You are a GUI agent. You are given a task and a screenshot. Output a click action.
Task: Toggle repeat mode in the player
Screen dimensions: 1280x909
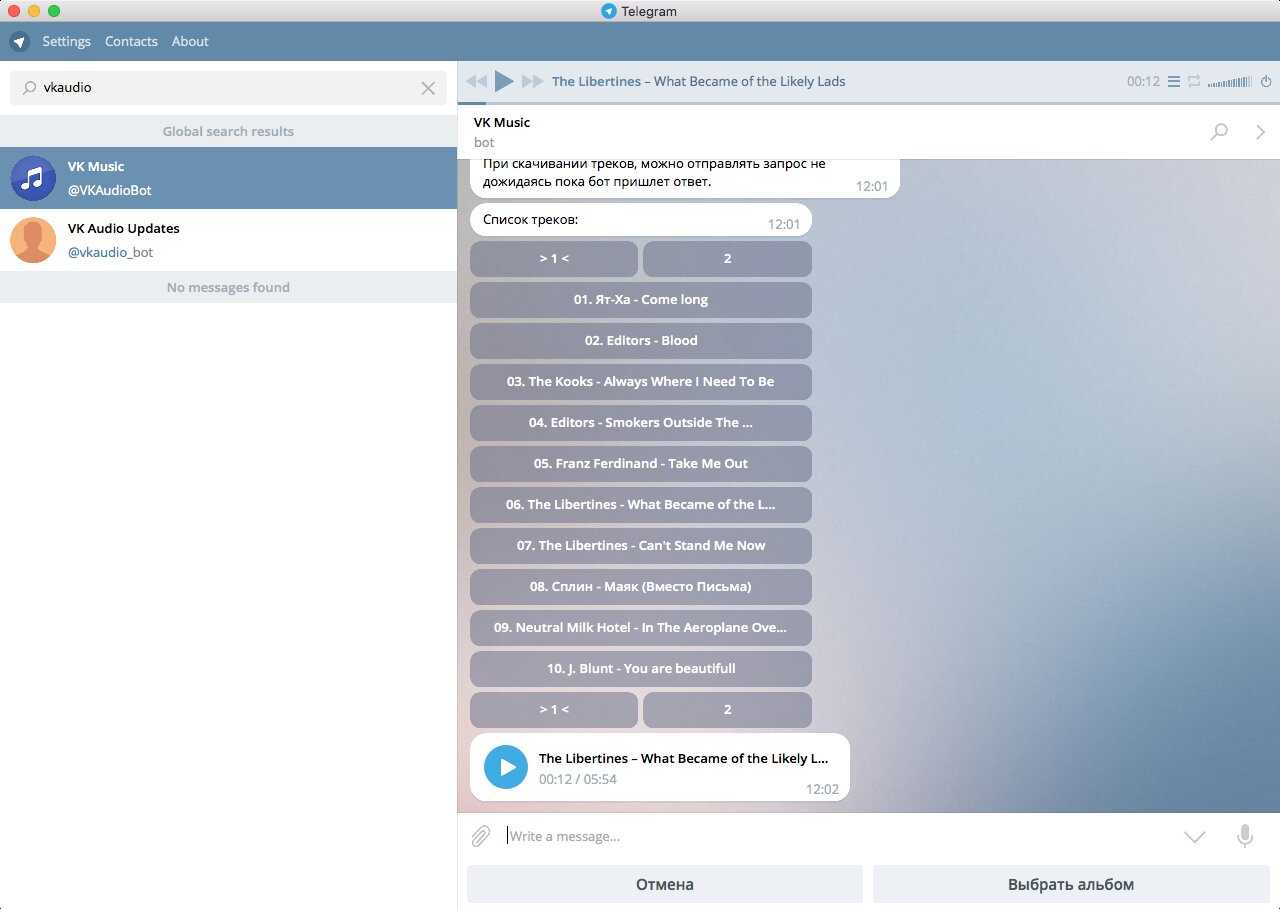(x=1193, y=82)
